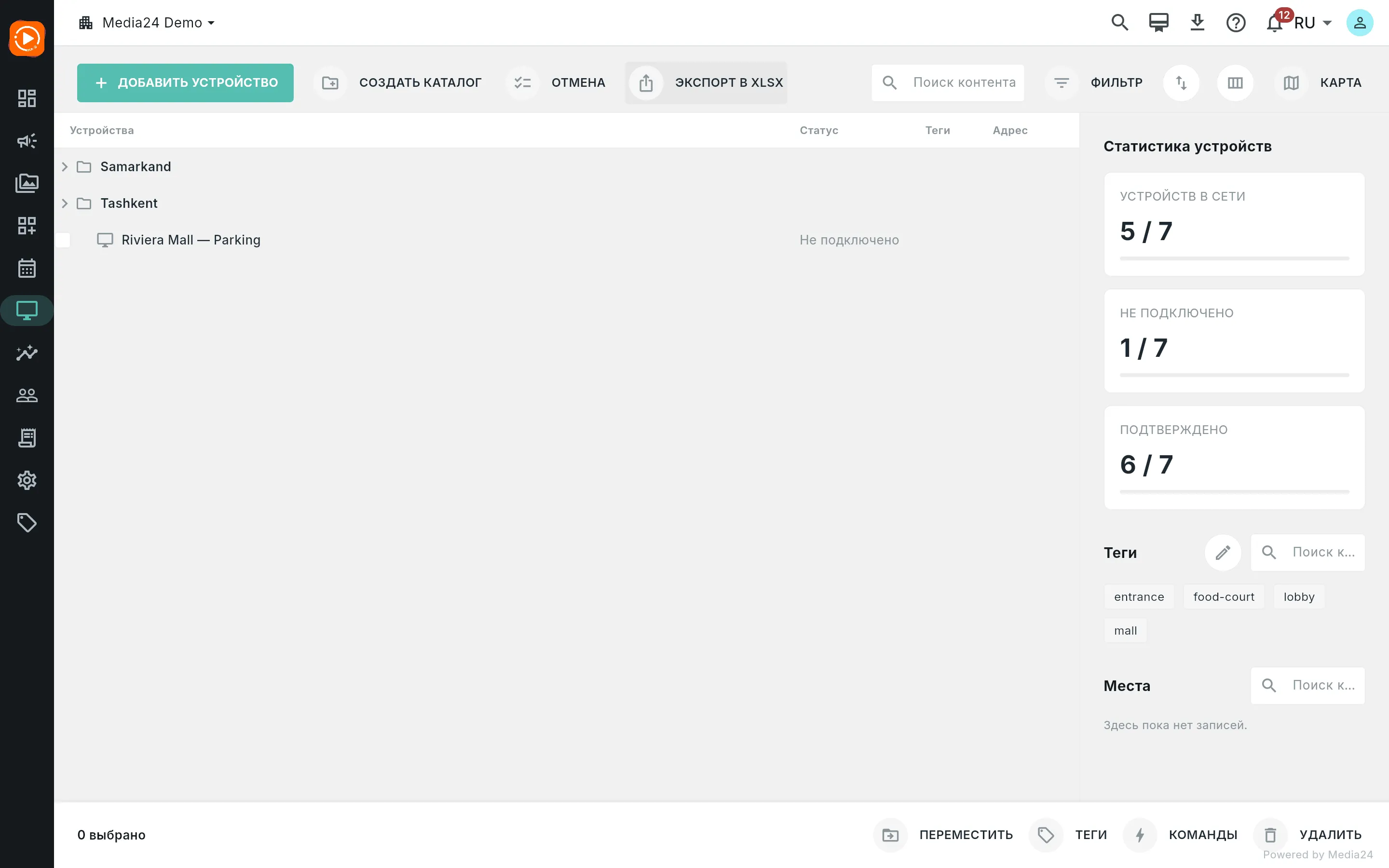
Task: Open the schedule calendar icon in sidebar
Action: point(27,268)
